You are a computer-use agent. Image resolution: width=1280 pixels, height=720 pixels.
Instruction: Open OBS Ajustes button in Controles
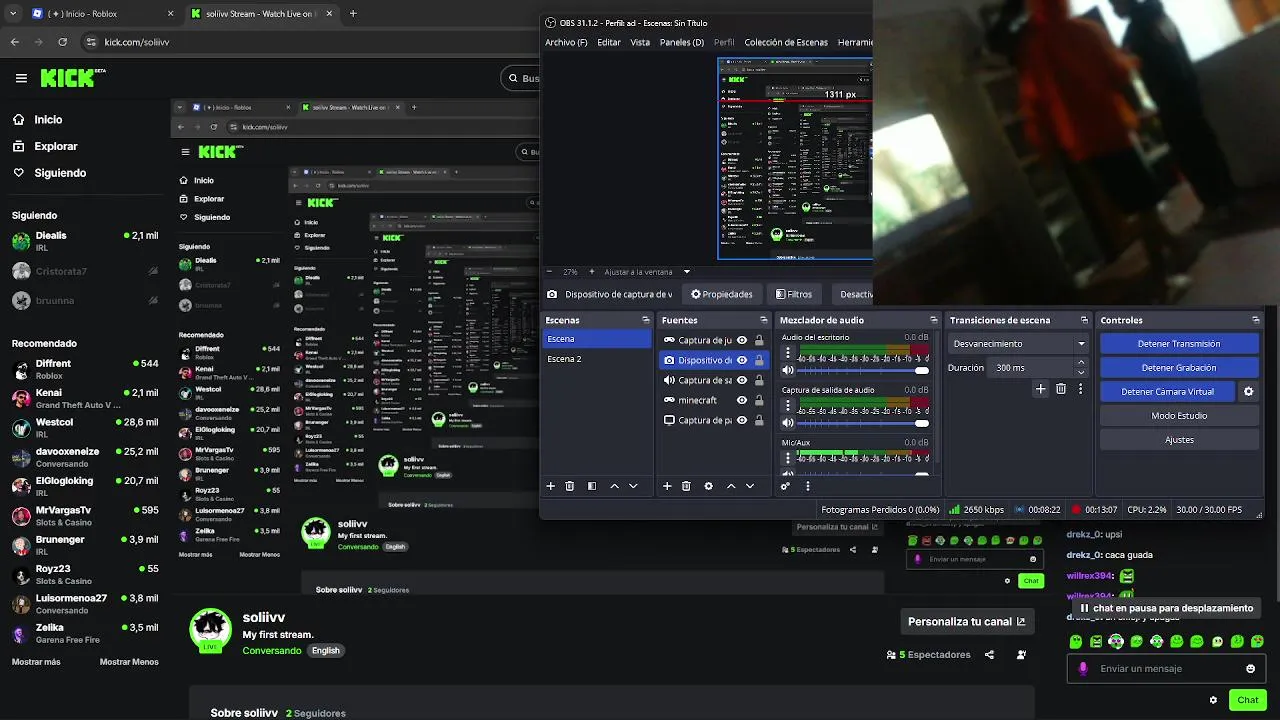click(1179, 440)
